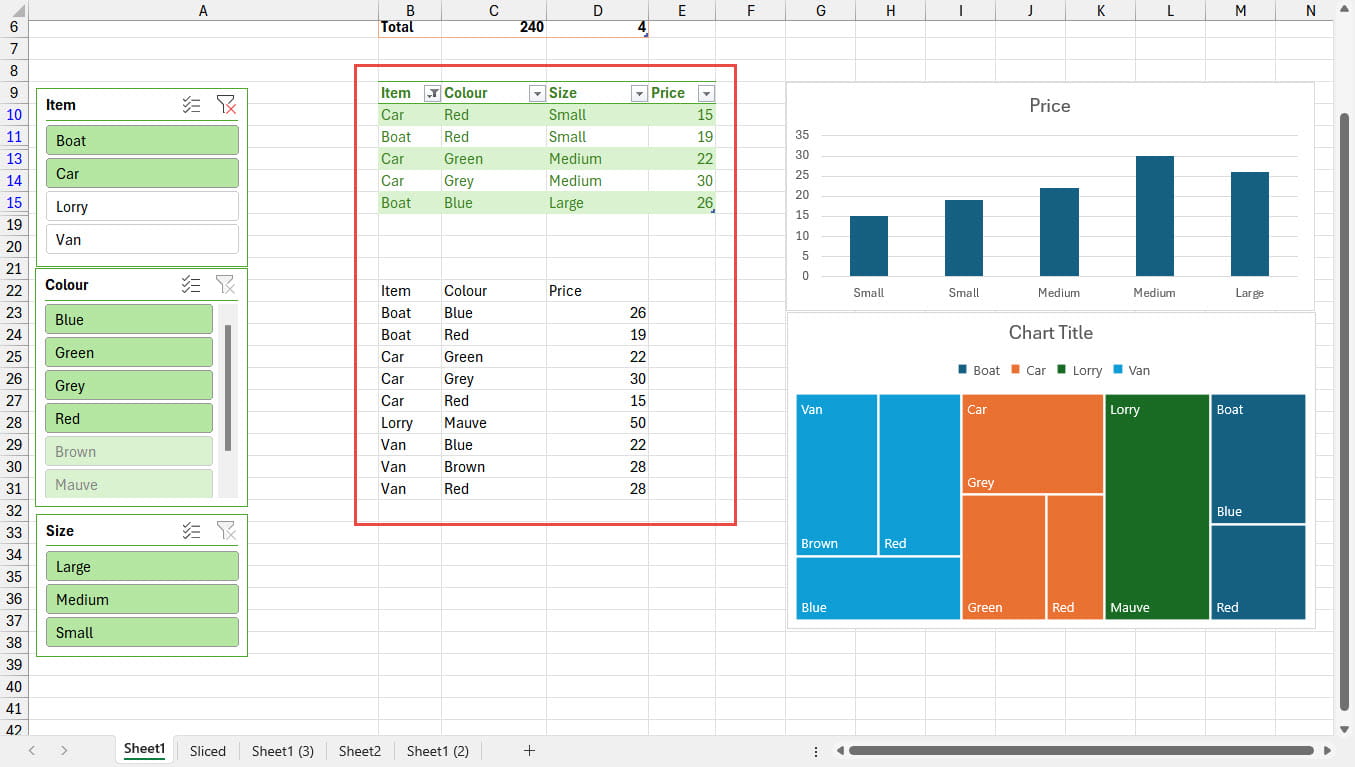Viewport: 1355px width, 767px height.
Task: Toggle the Grey option in the Colour slicer
Action: coord(128,386)
